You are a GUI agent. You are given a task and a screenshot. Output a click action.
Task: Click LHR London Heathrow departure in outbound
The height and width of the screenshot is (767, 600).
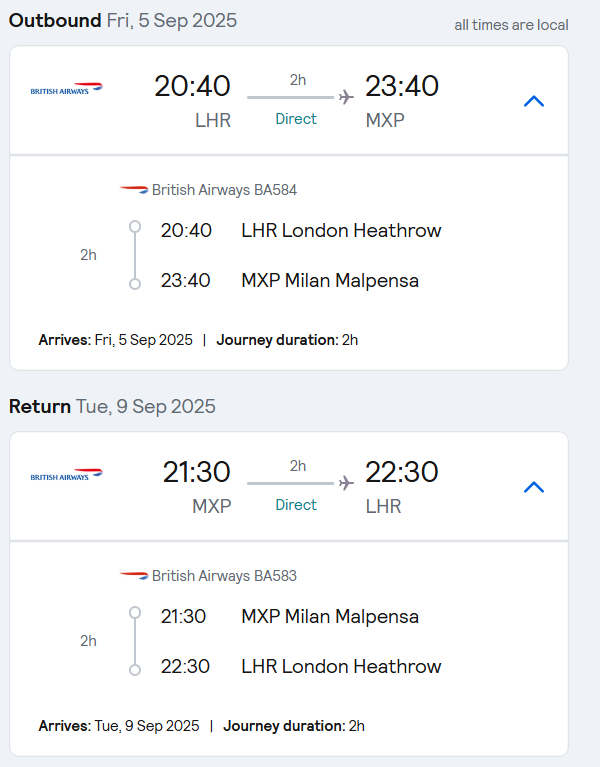coord(341,230)
